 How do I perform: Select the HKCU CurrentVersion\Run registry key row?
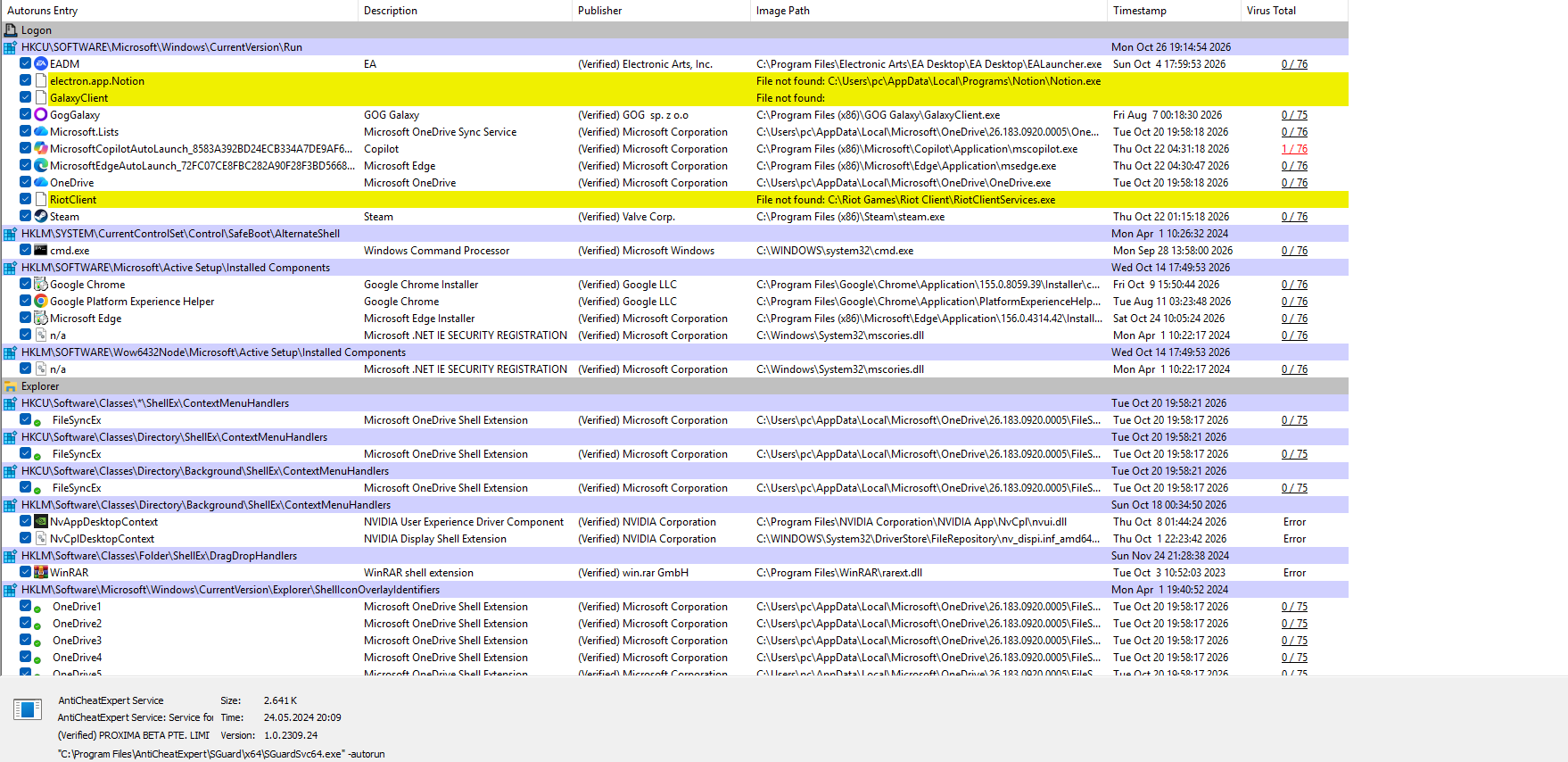point(674,47)
